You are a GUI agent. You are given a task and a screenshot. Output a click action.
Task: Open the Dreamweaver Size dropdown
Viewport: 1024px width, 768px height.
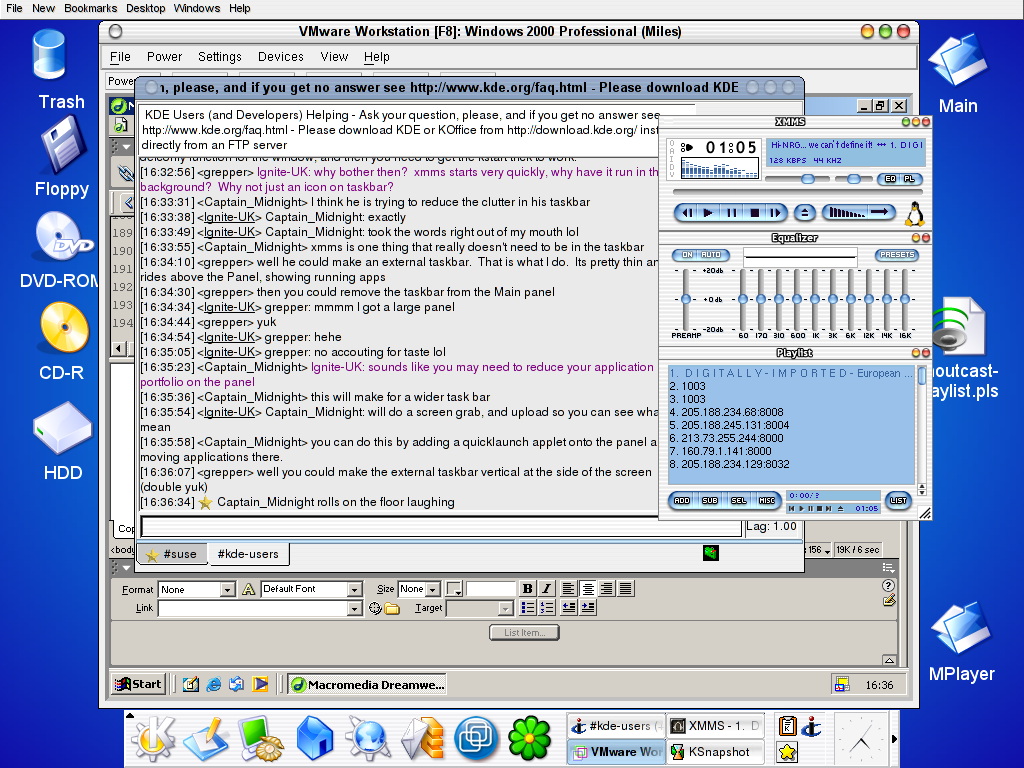click(x=432, y=590)
